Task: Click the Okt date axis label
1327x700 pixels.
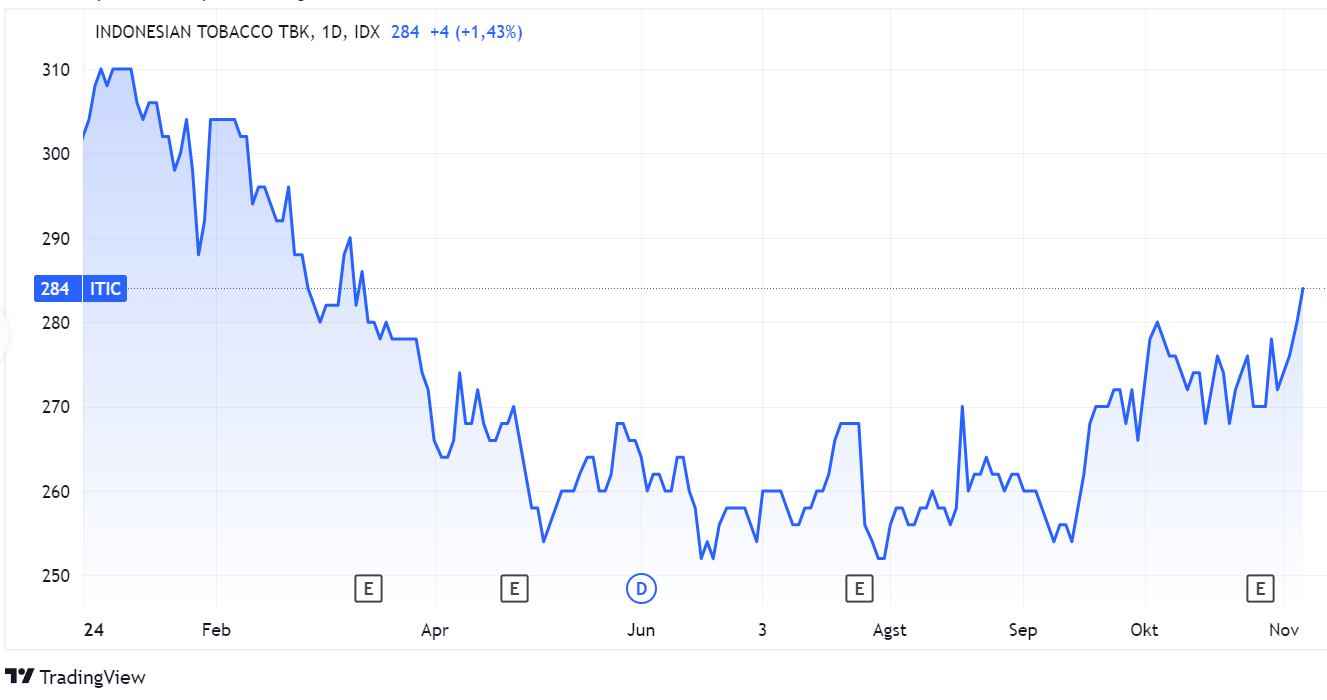Action: (x=1144, y=630)
